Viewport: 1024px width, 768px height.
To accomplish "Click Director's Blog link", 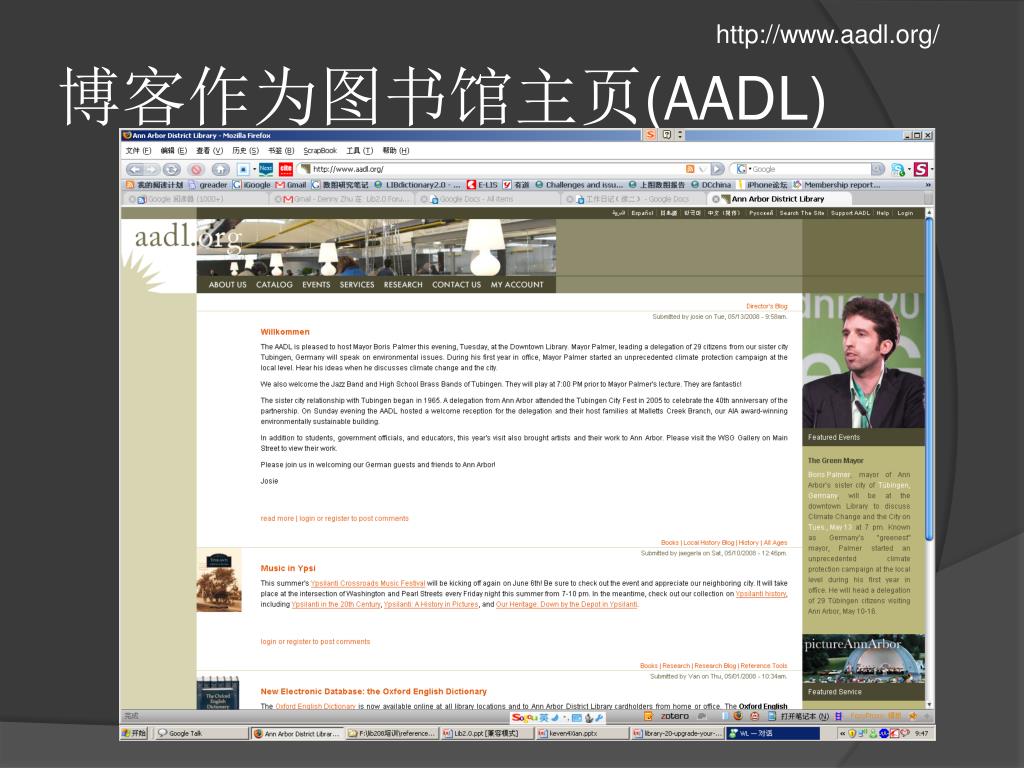I will pos(767,306).
